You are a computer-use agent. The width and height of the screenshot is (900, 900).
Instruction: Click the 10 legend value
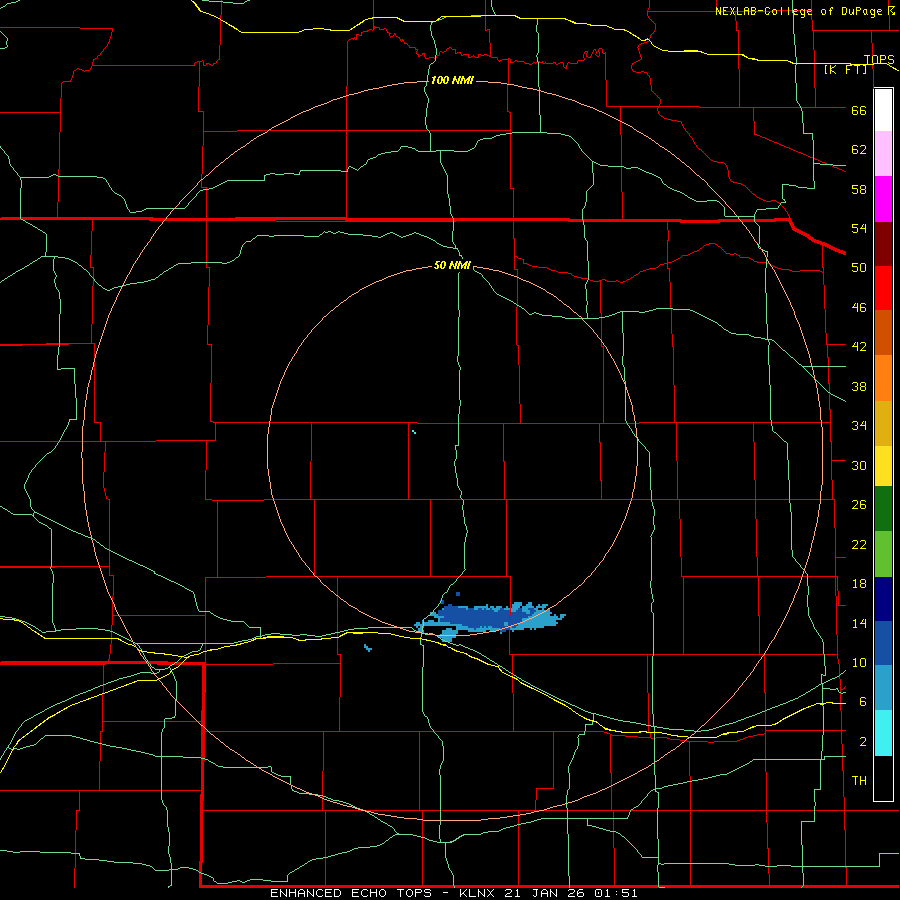[x=859, y=663]
